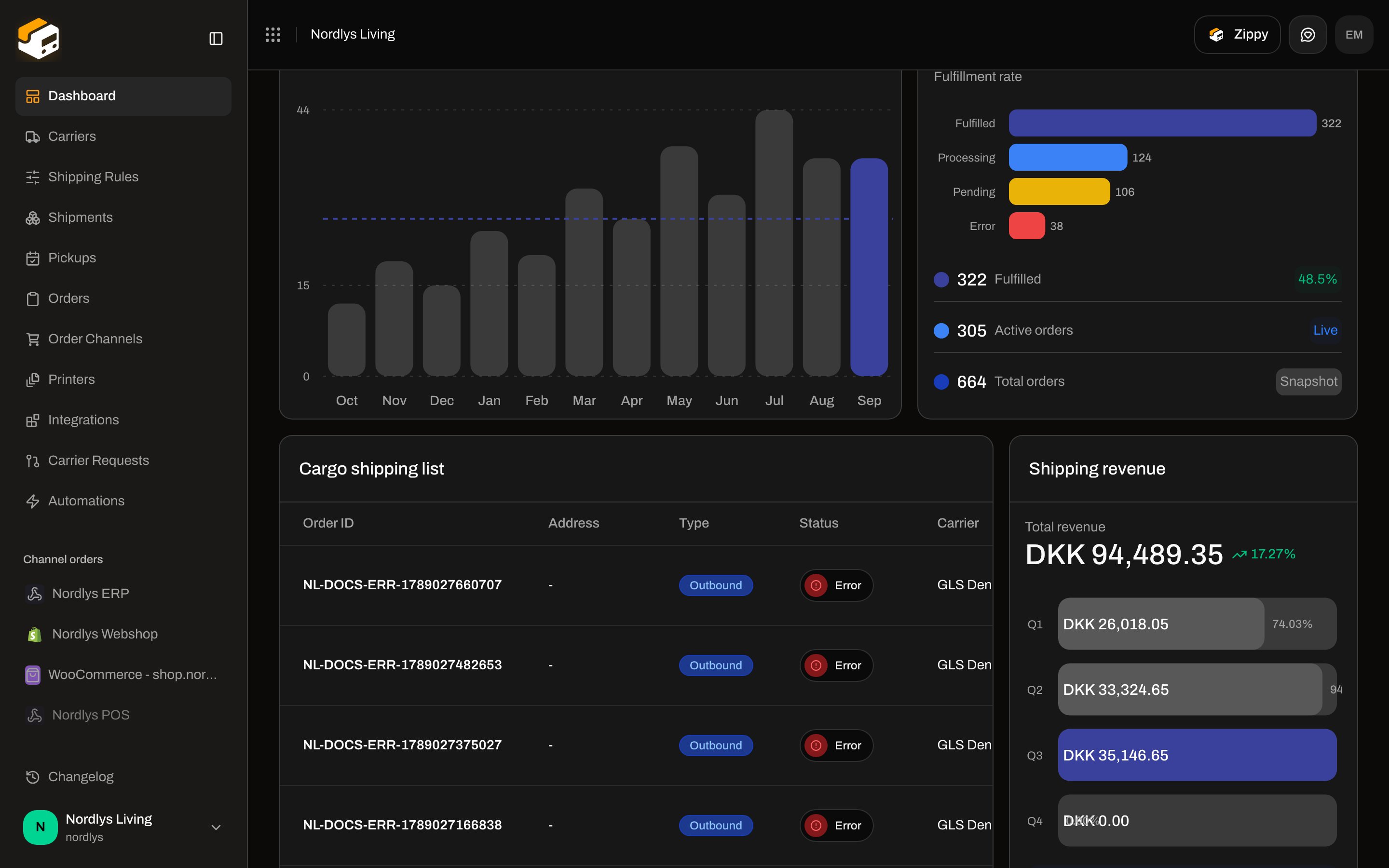The width and height of the screenshot is (1389, 868).
Task: Click the Integrations icon
Action: (x=33, y=420)
